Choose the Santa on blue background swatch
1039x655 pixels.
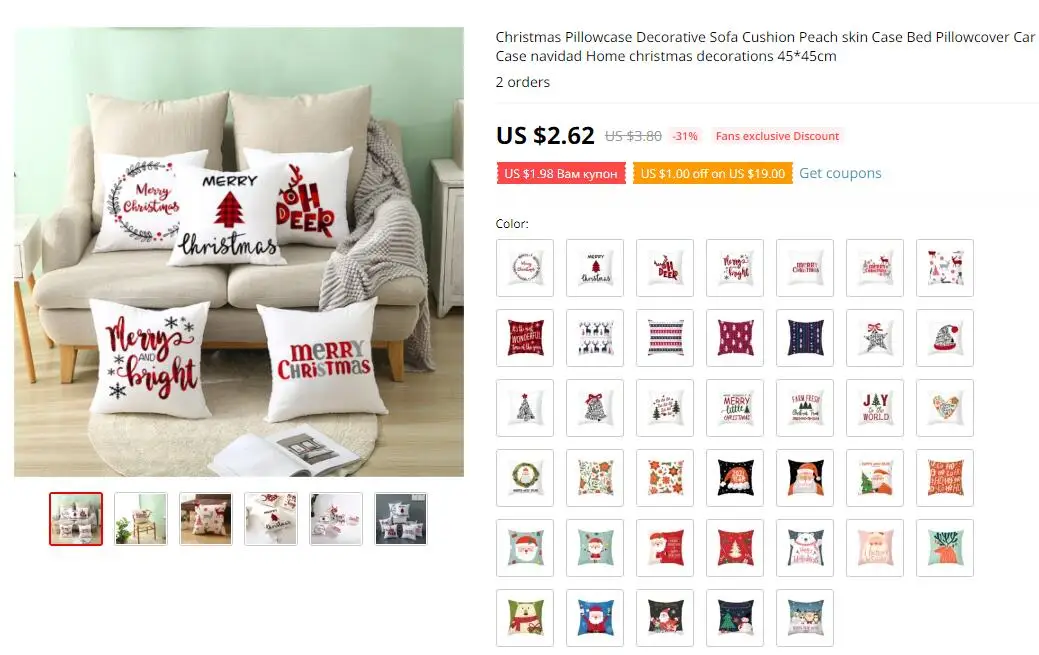pyautogui.click(x=595, y=618)
